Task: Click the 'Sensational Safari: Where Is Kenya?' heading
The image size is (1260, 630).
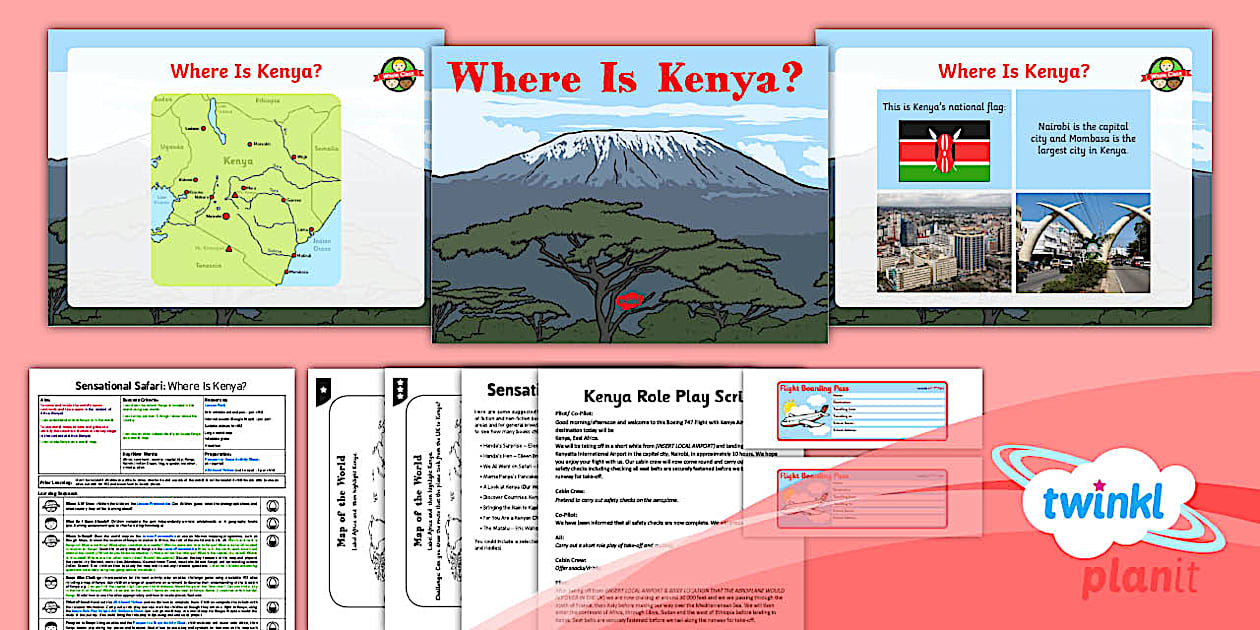Action: click(161, 387)
